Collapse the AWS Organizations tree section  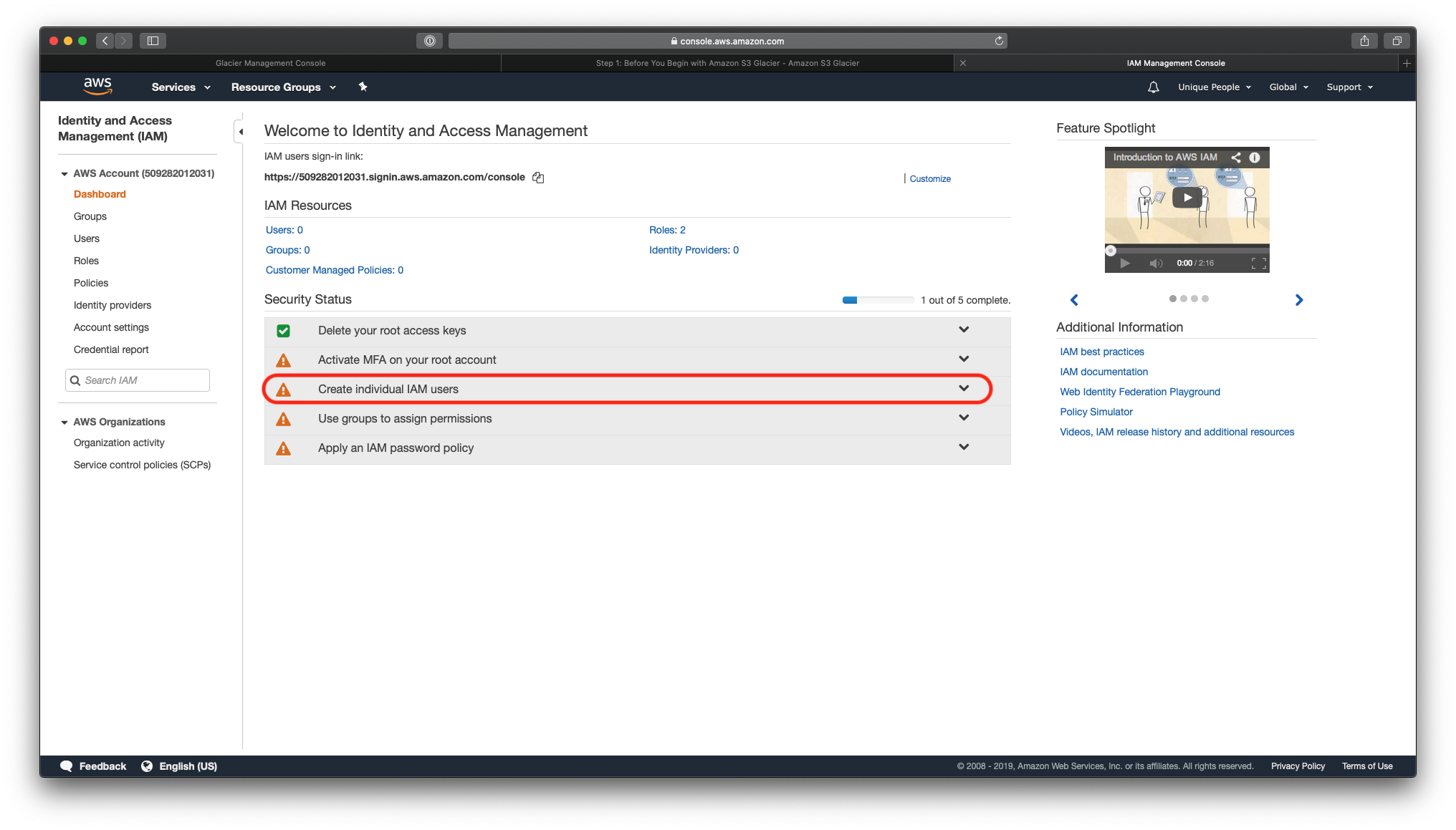coord(64,423)
